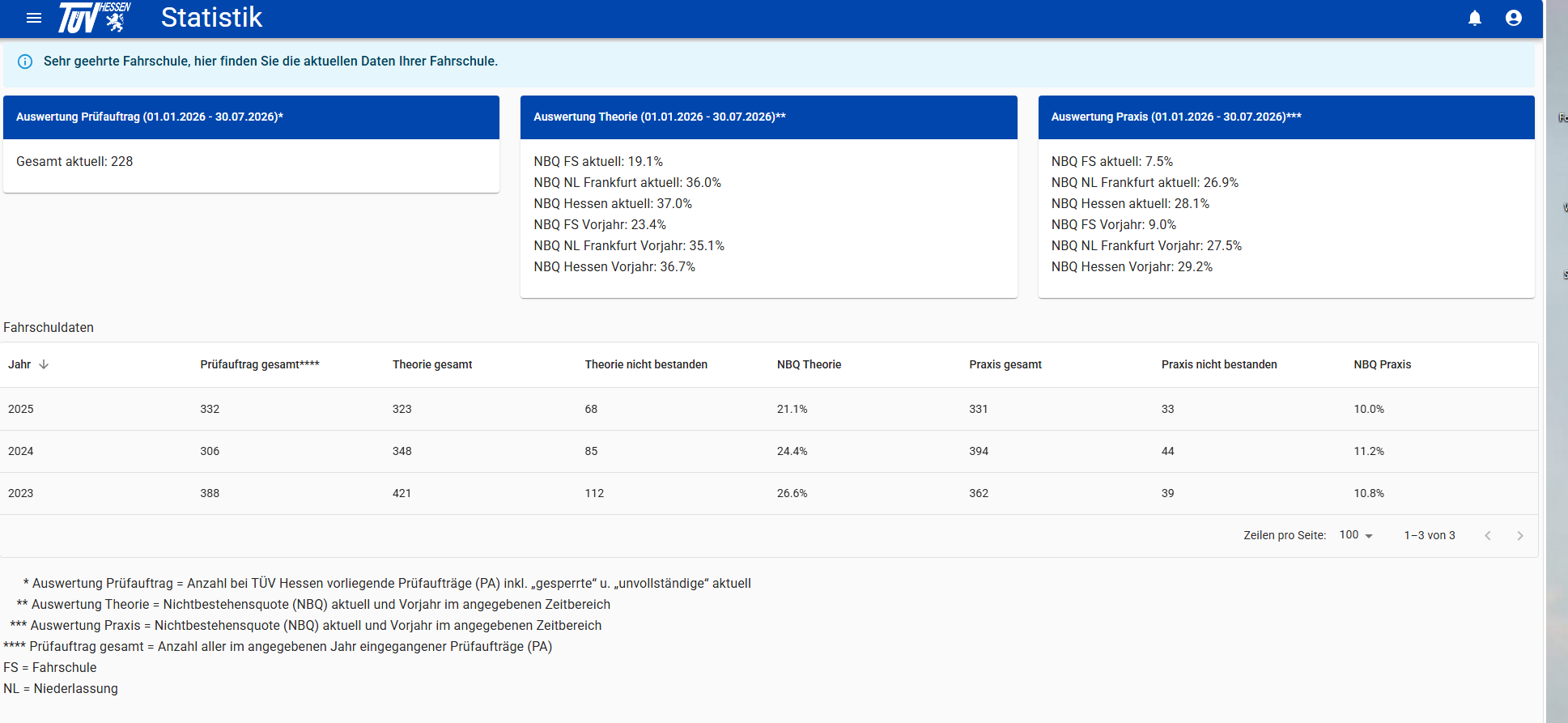Open the user account menu
This screenshot has width=1568, height=723.
1514,18
